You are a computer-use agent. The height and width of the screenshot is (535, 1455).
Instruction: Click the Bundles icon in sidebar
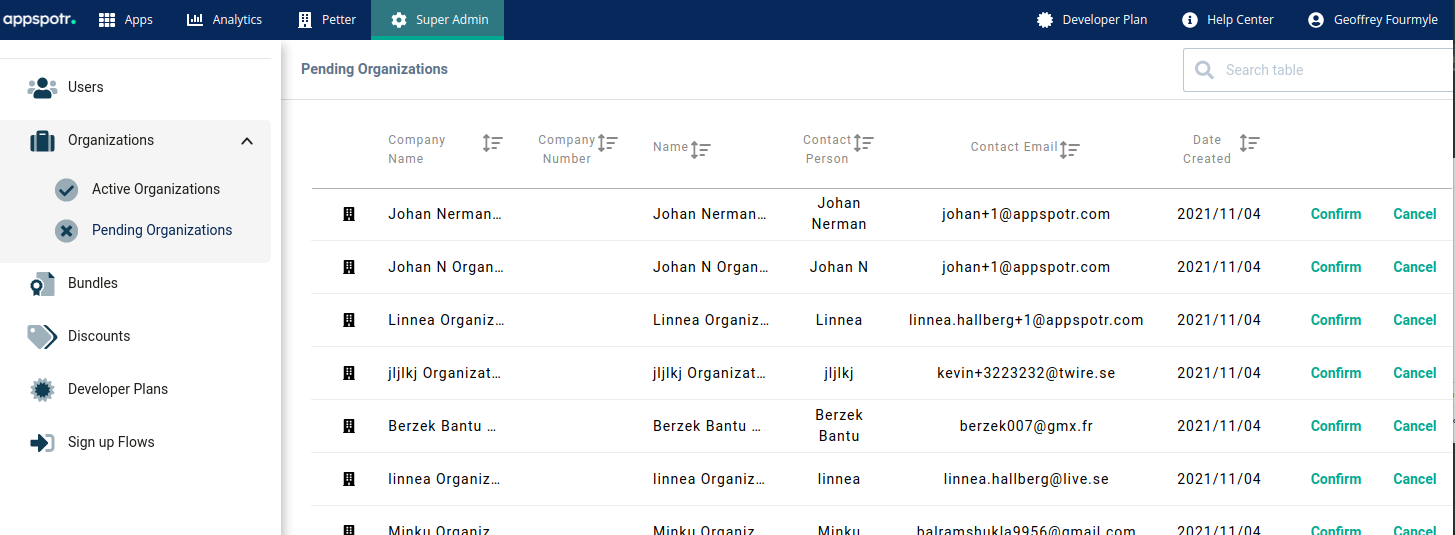[x=42, y=284]
